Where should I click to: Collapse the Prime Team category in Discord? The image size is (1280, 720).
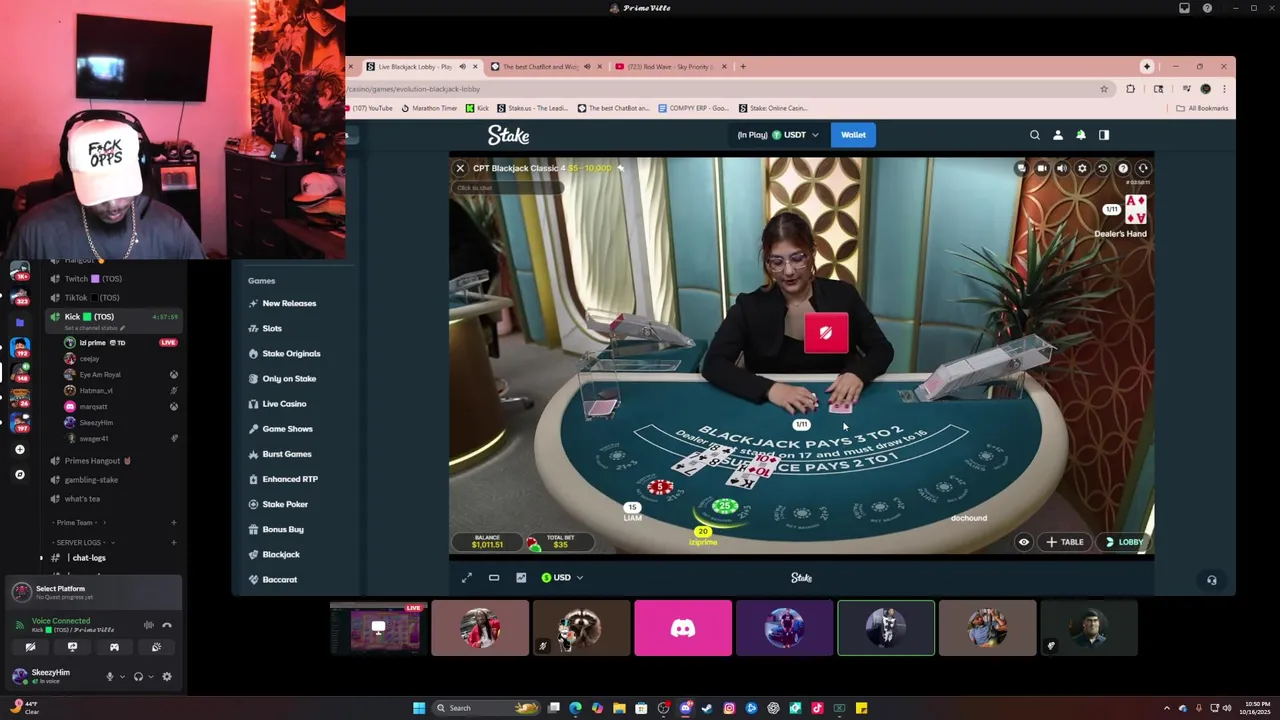click(77, 523)
